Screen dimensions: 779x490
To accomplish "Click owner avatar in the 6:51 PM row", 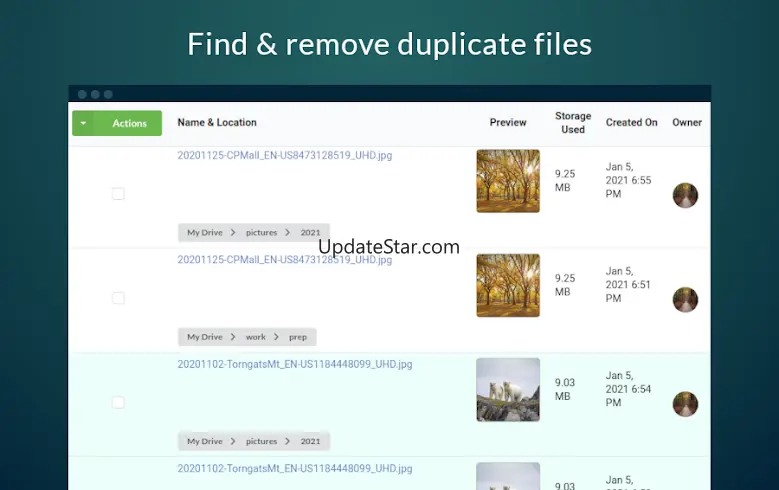I will (x=685, y=299).
